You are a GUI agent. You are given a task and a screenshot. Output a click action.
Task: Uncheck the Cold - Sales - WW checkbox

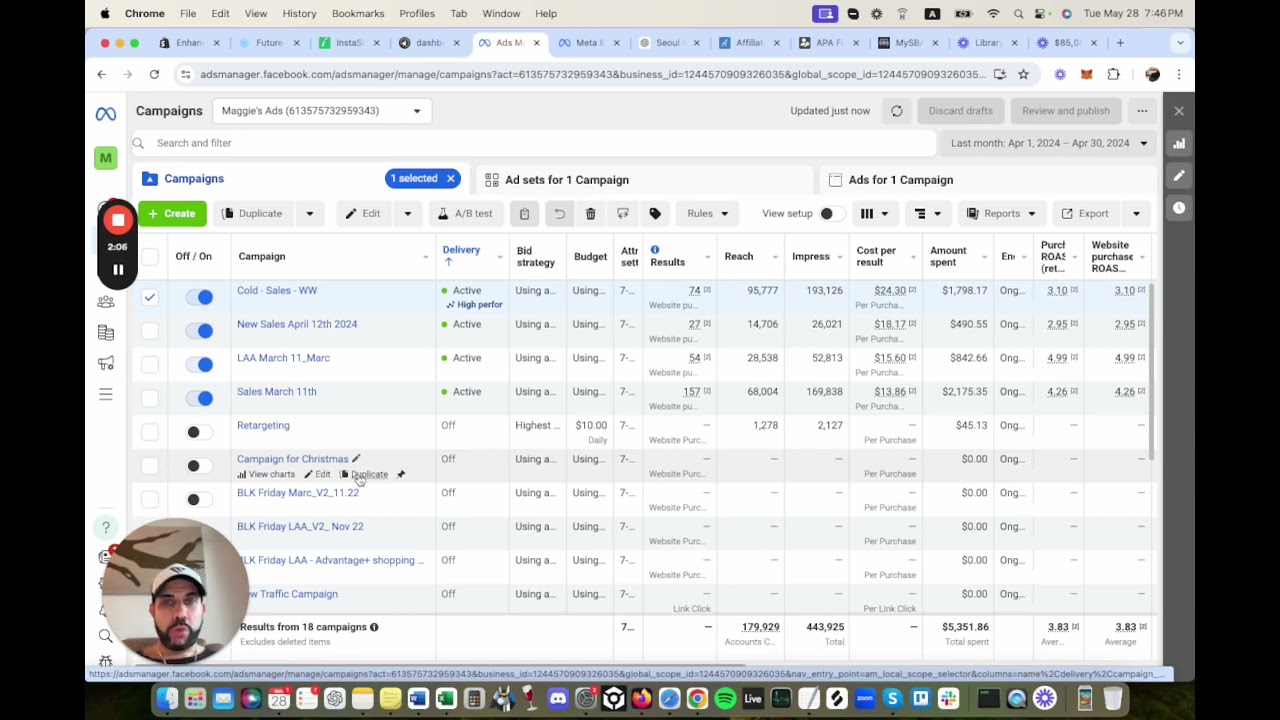click(x=149, y=297)
